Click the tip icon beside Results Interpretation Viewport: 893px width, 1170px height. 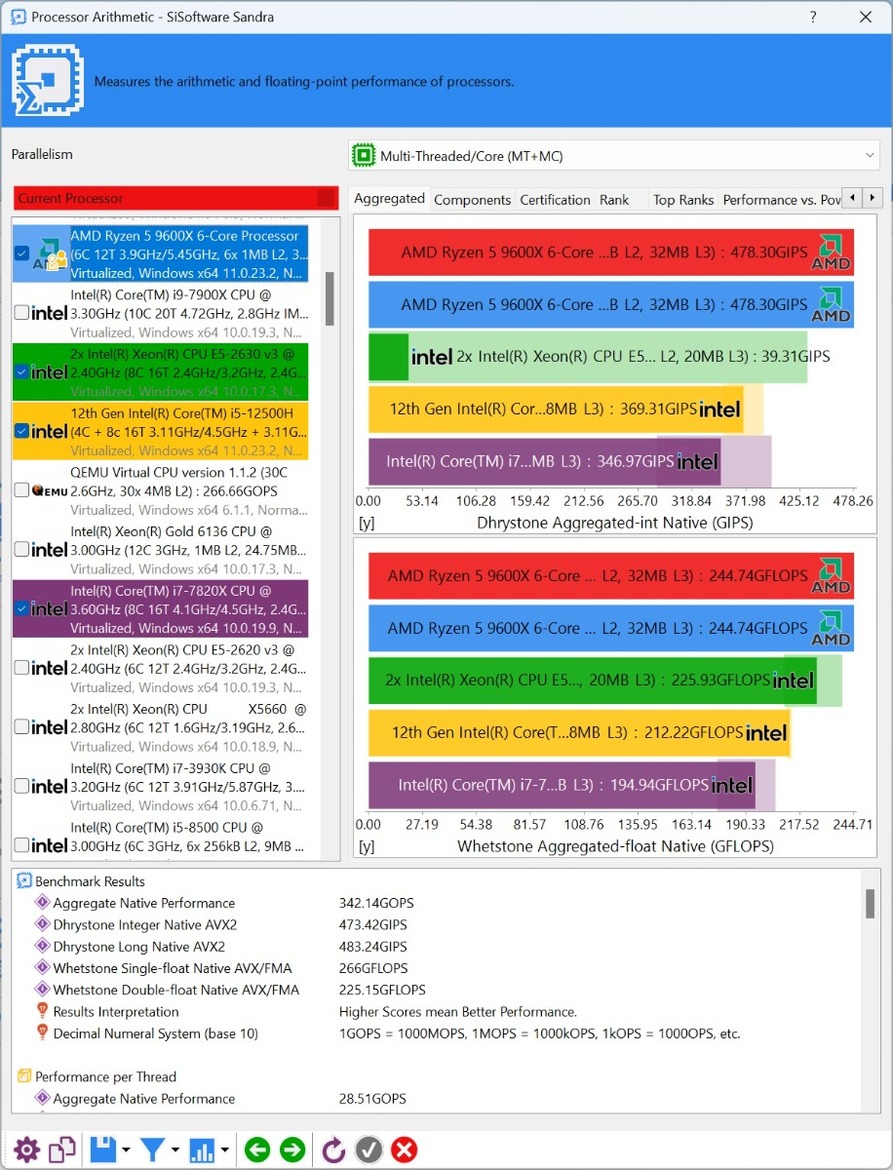43,1011
